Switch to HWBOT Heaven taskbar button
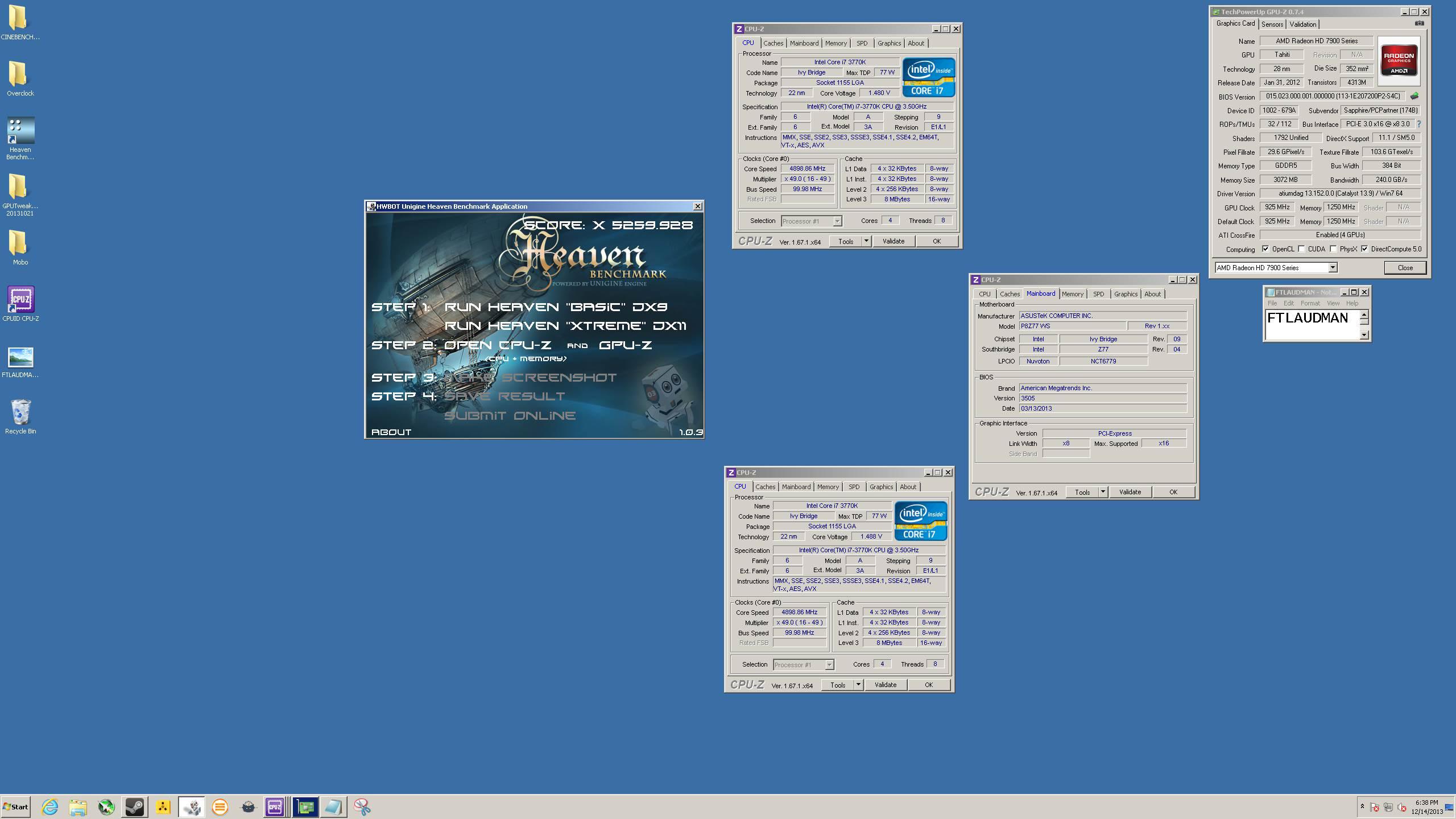This screenshot has width=1456, height=819. (x=192, y=806)
